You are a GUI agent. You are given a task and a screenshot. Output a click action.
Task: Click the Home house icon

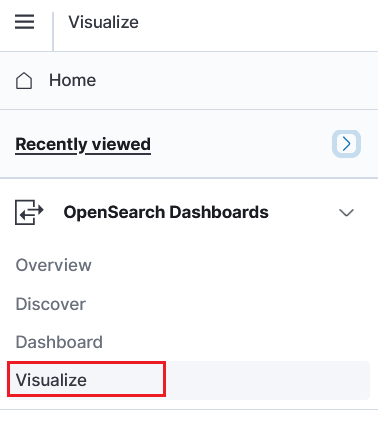(24, 81)
